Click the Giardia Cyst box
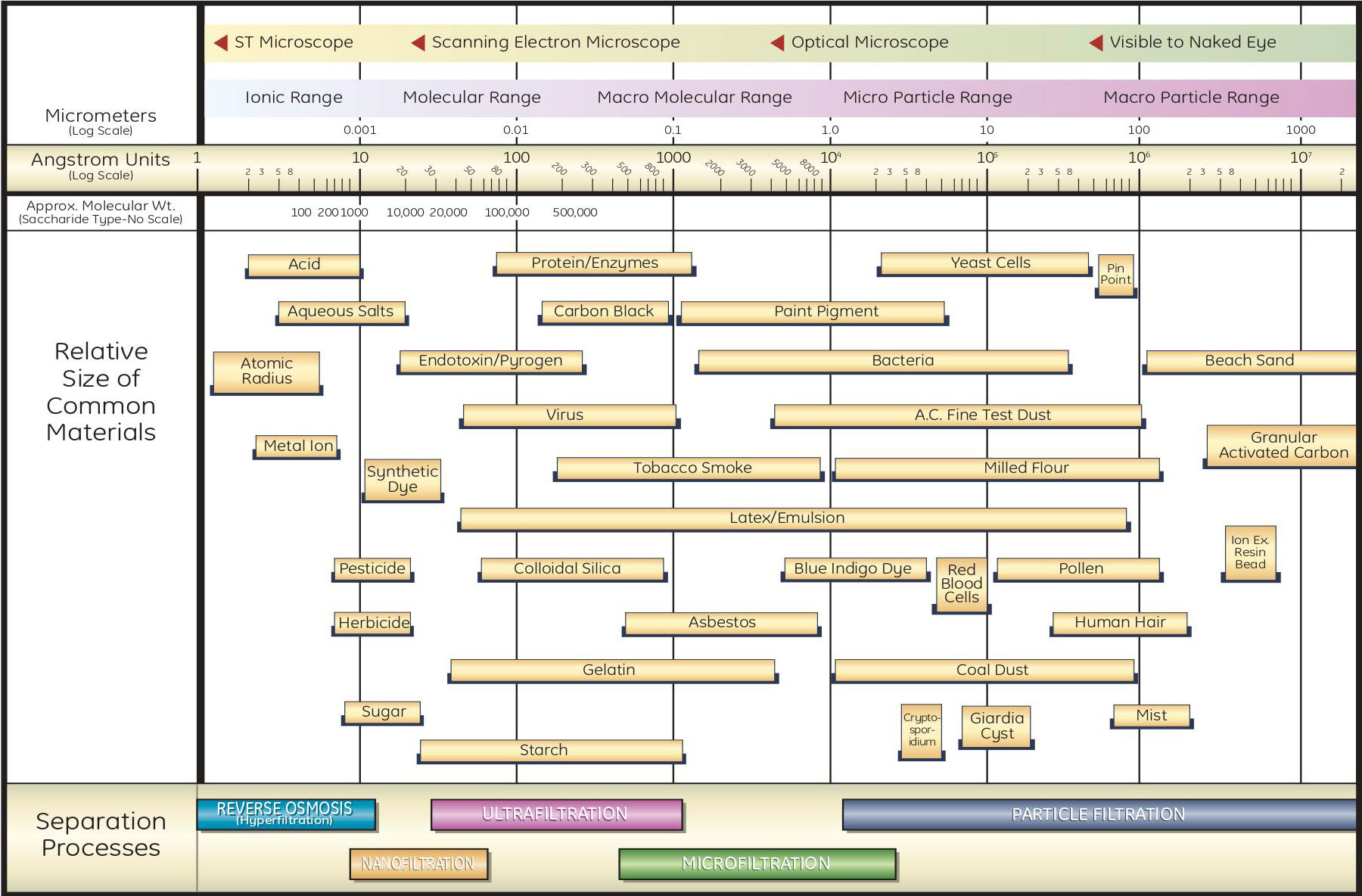Viewport: 1362px width, 896px height. (x=997, y=726)
